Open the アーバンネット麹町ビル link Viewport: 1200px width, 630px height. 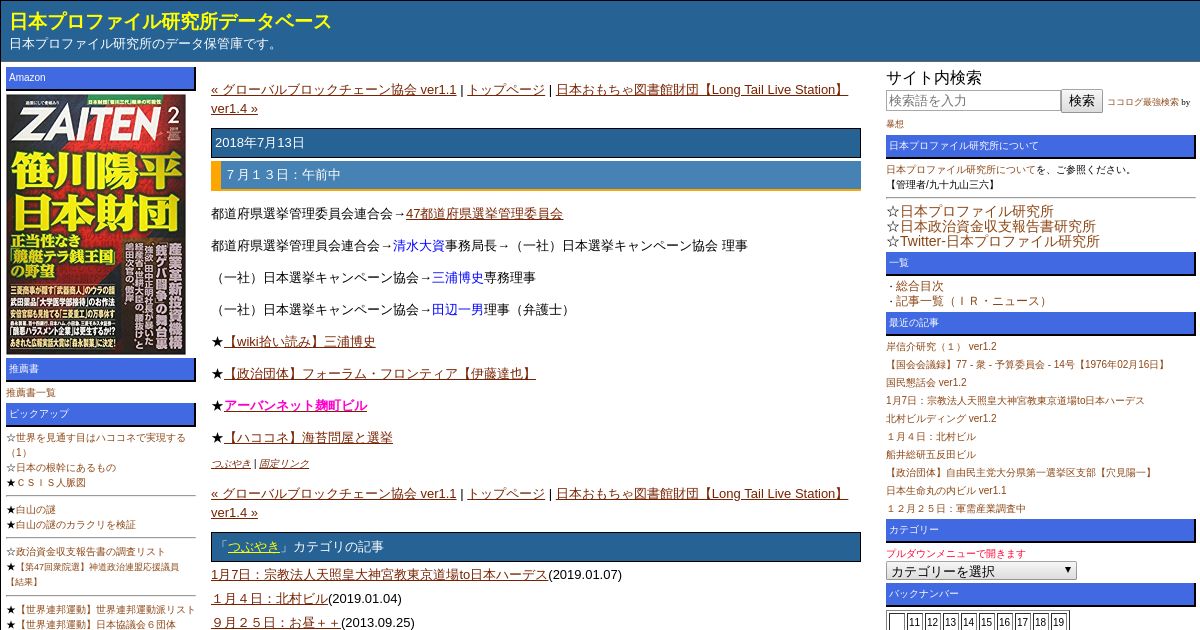[296, 405]
